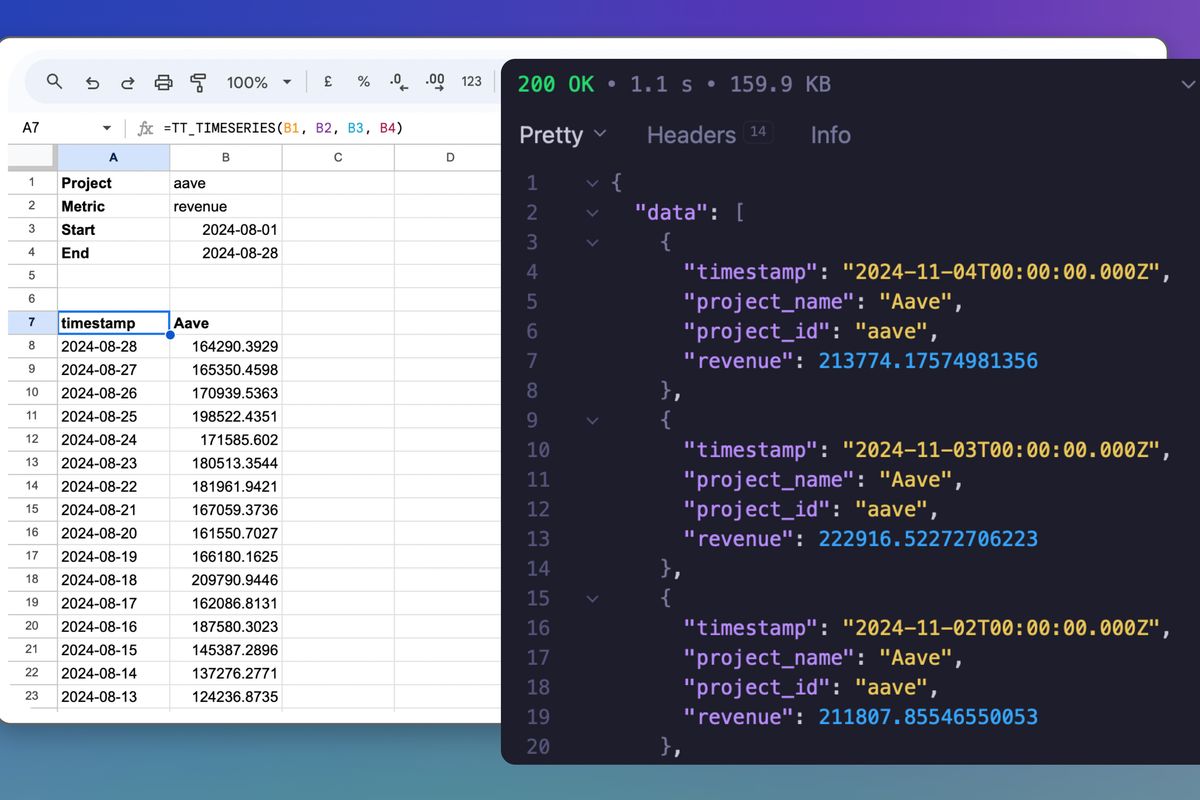Open the name box dropdown arrow
Image resolution: width=1200 pixels, height=800 pixels.
107,128
